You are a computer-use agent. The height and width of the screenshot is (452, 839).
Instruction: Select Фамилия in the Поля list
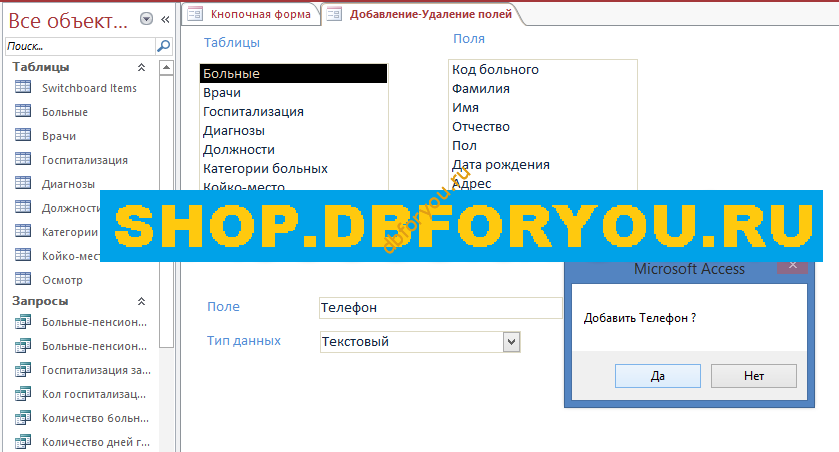(x=543, y=88)
